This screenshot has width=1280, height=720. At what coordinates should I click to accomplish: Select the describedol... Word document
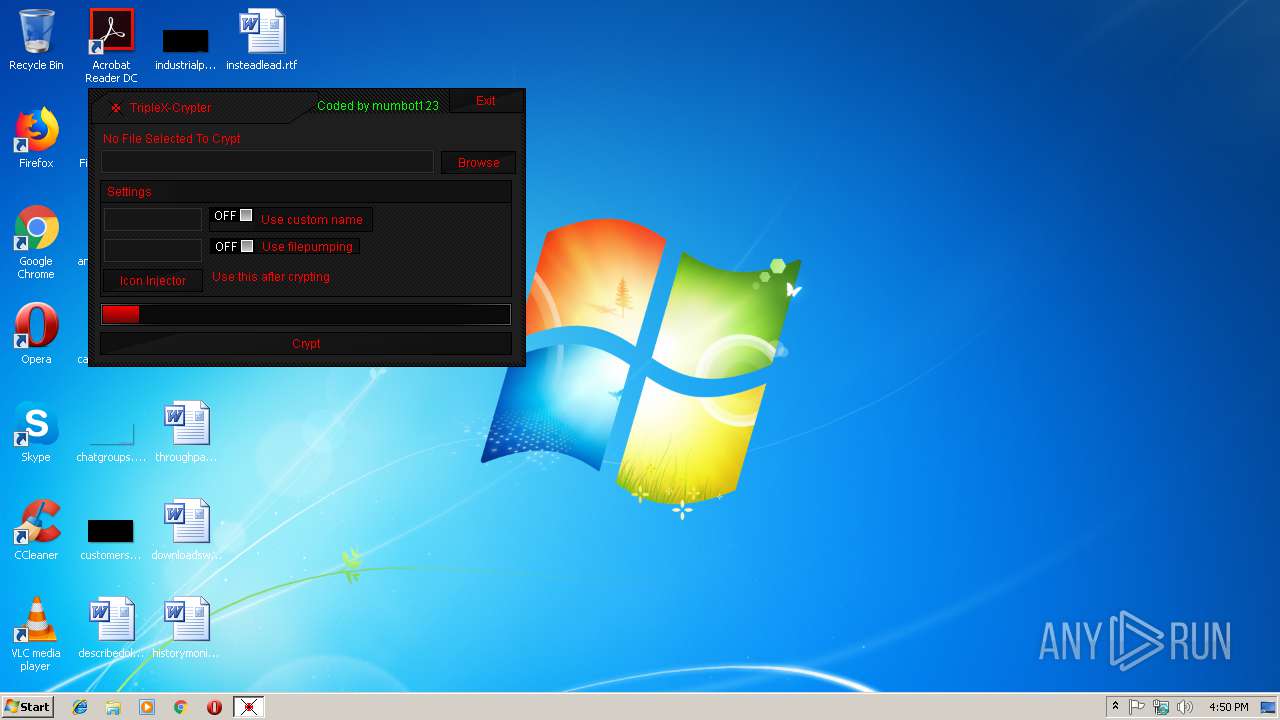[x=111, y=628]
